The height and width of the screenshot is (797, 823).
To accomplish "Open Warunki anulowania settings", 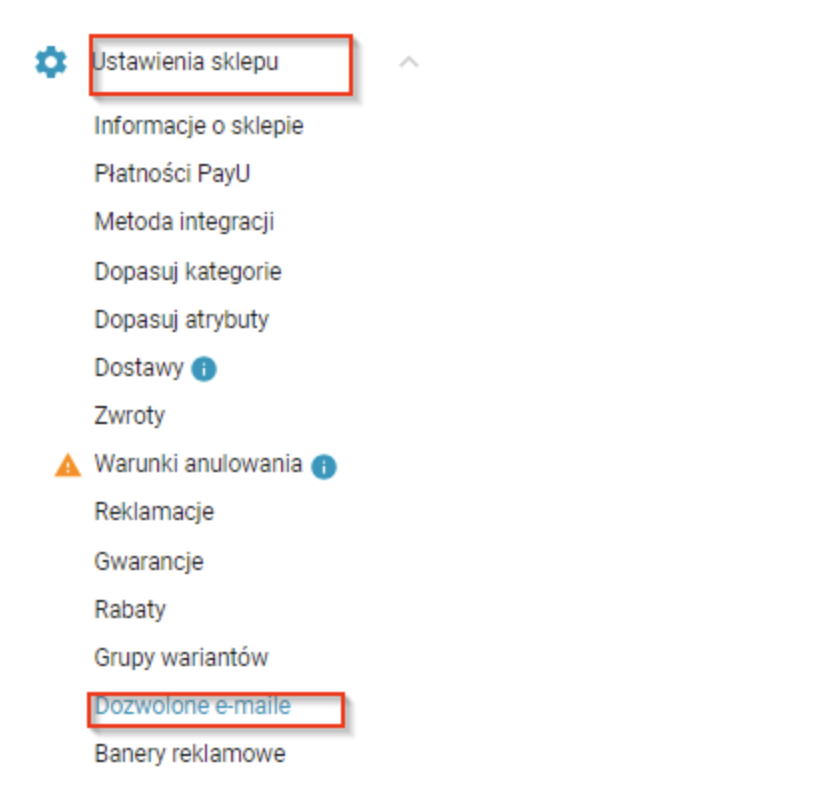I will [198, 464].
